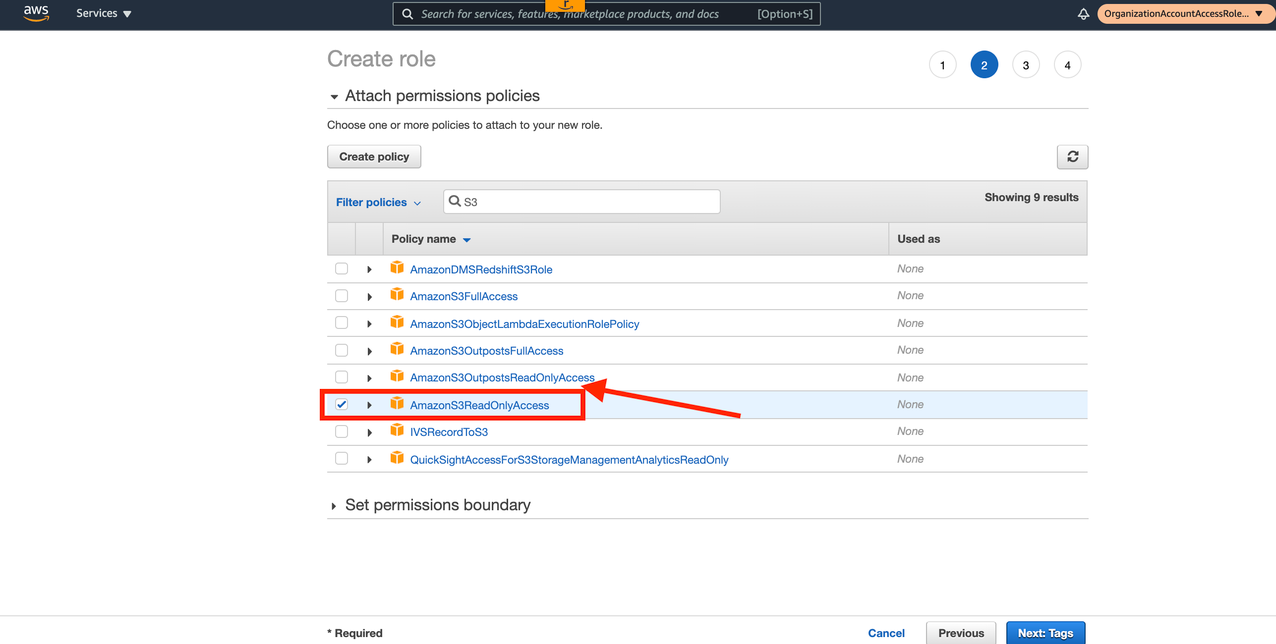Click the refresh policies icon button
Screen dimensions: 1276x644
point(1073,157)
